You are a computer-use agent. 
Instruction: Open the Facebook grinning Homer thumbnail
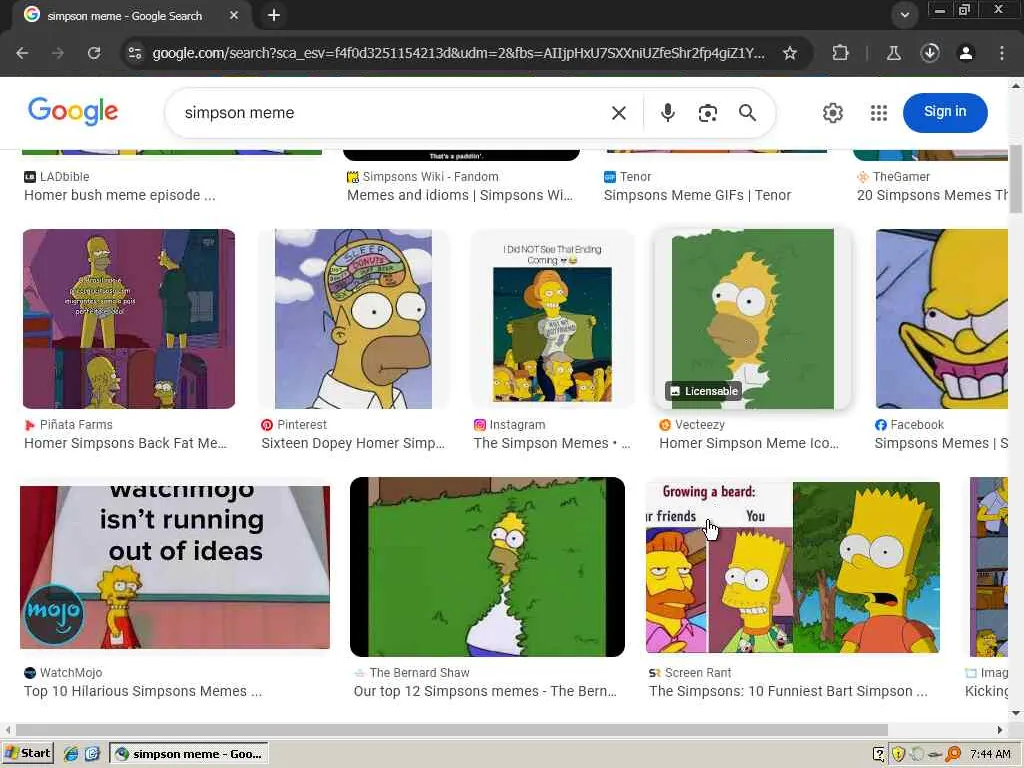(942, 319)
